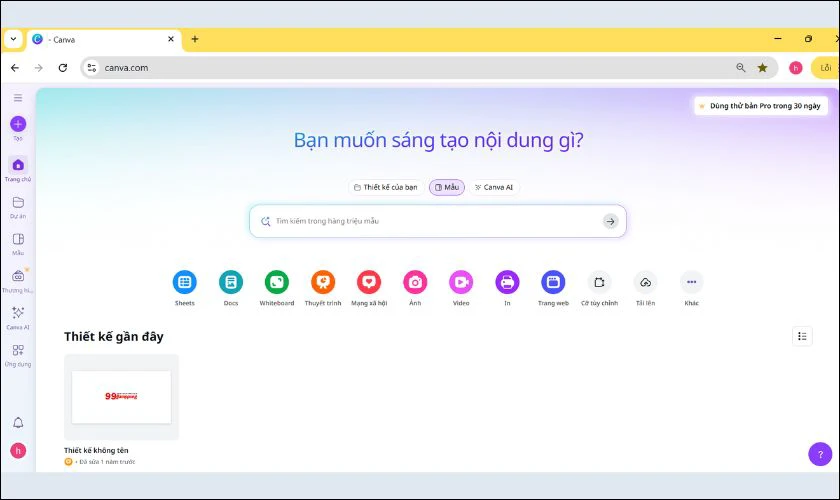Viewport: 840px width, 500px height.
Task: Select the Docs design type icon
Action: coord(231,282)
